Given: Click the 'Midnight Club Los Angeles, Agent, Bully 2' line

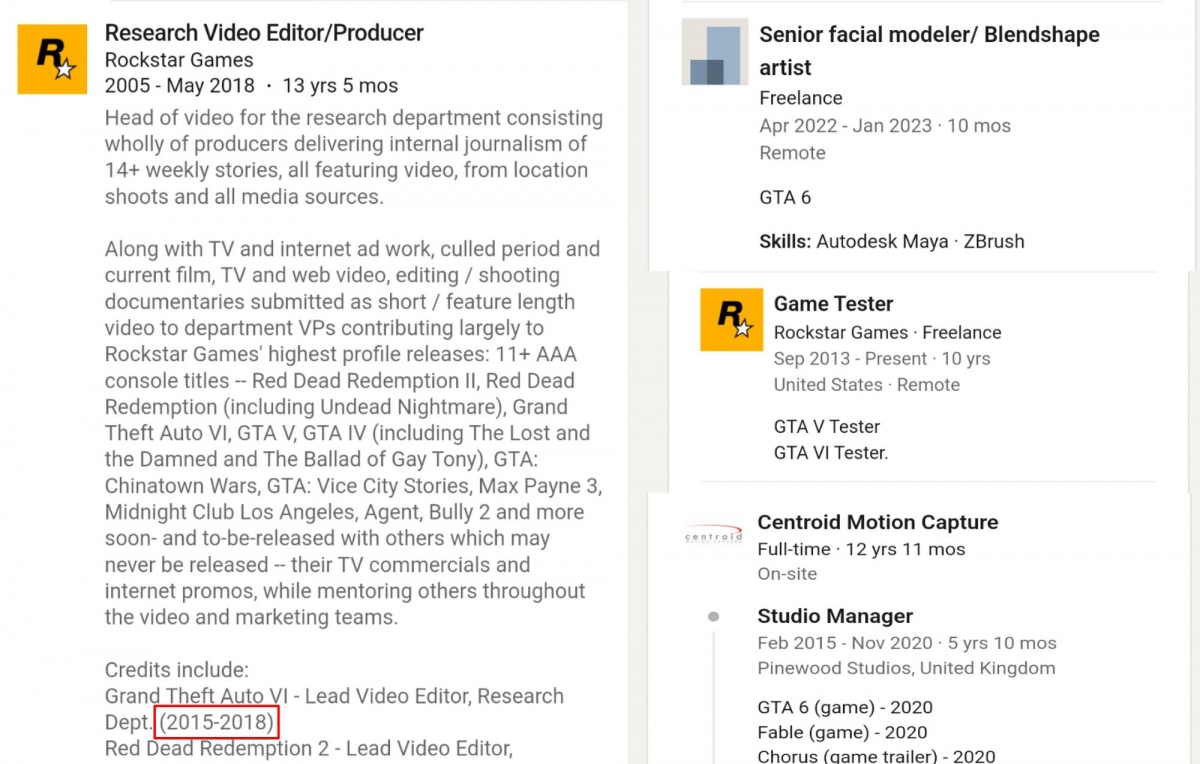Looking at the screenshot, I should [344, 512].
